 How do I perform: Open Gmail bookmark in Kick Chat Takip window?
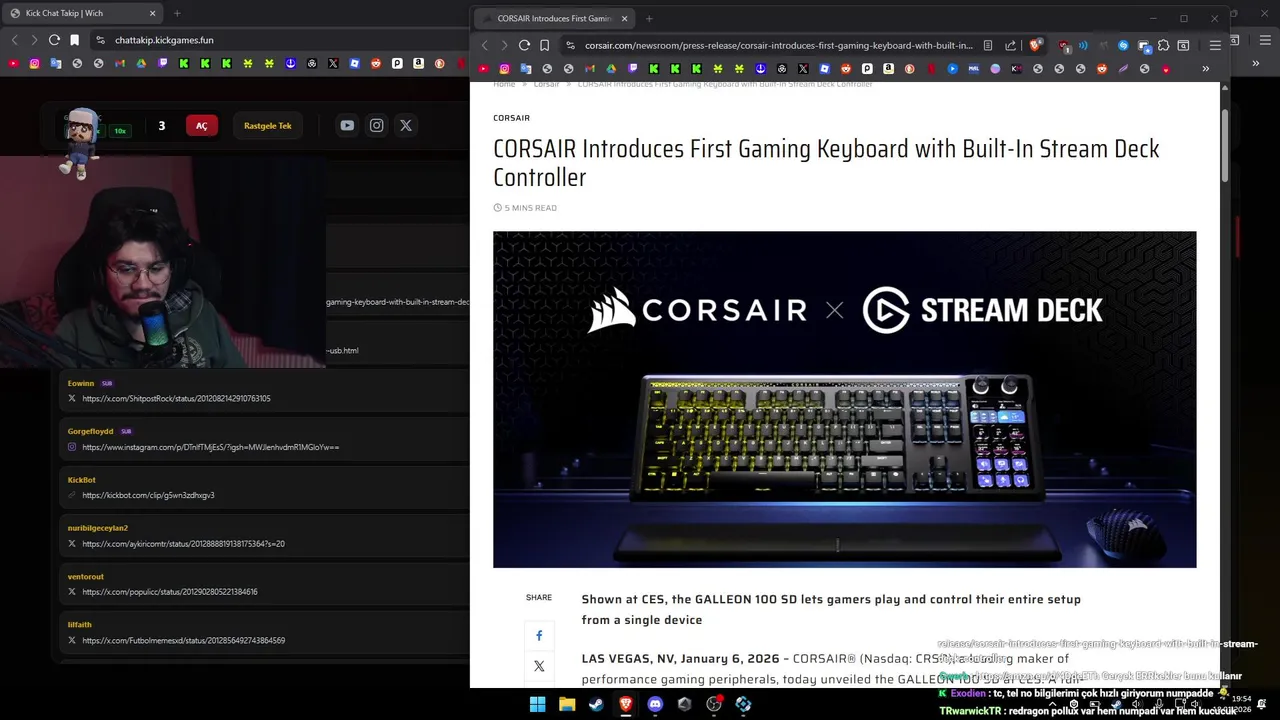click(120, 63)
